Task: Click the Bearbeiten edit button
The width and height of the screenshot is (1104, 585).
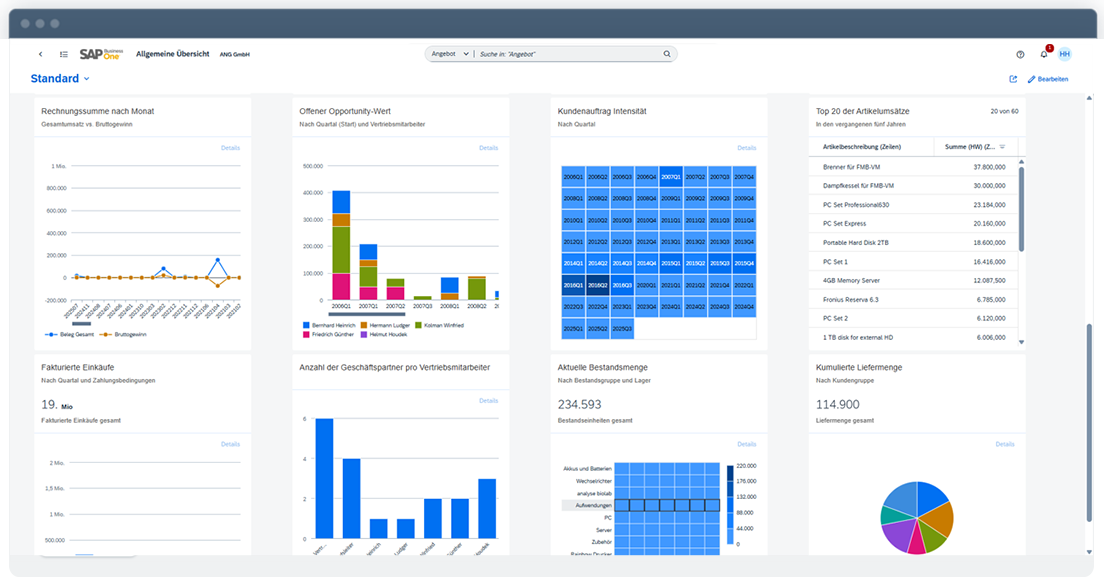Action: [1048, 79]
